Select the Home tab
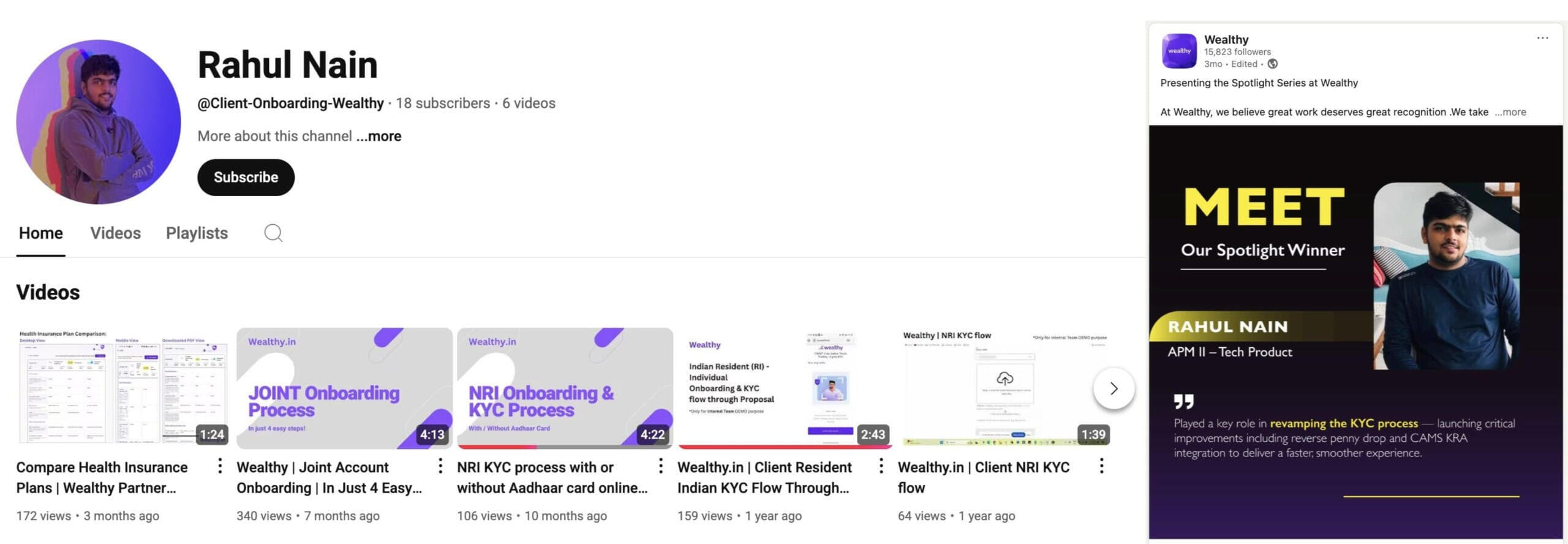 [x=40, y=233]
